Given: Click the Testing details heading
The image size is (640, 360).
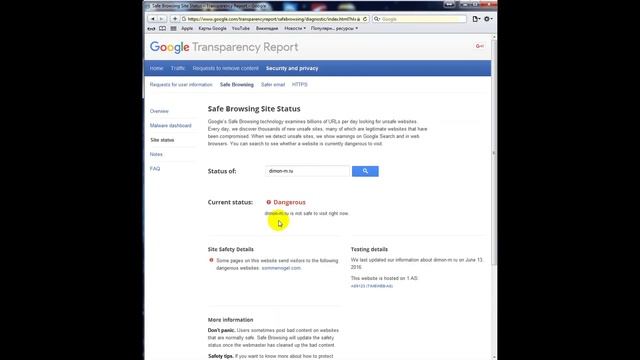Looking at the screenshot, I should coord(369,249).
